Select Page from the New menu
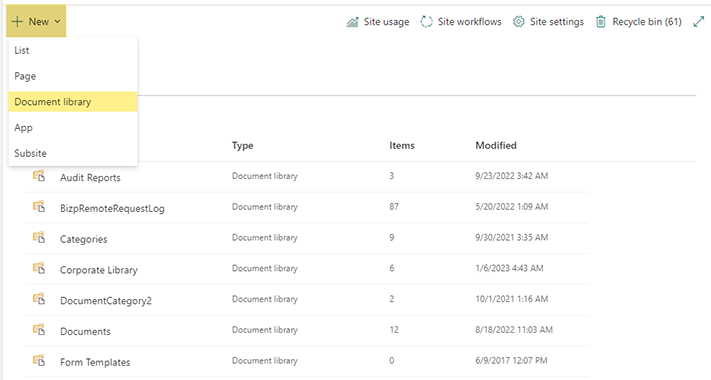 [73, 76]
